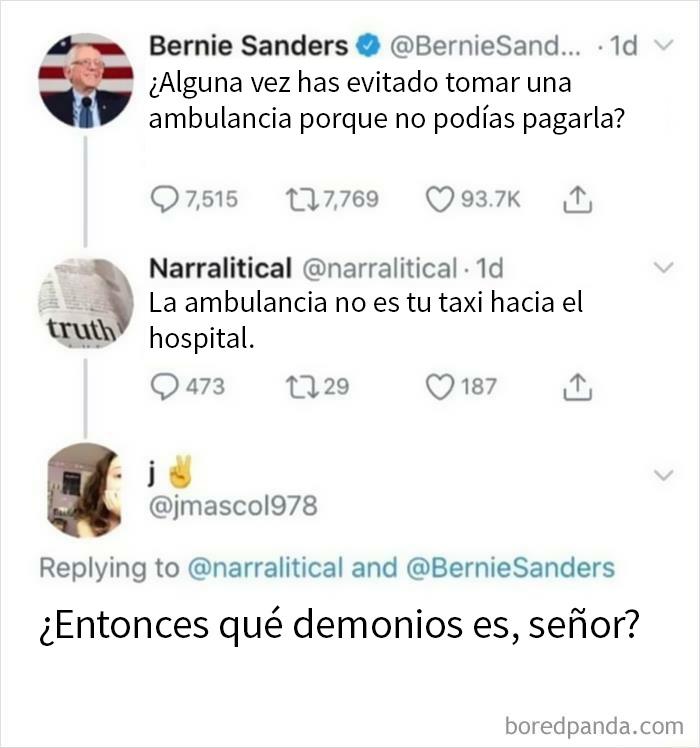
Task: Open dropdown chevron on j's tweet
Action: click(662, 473)
